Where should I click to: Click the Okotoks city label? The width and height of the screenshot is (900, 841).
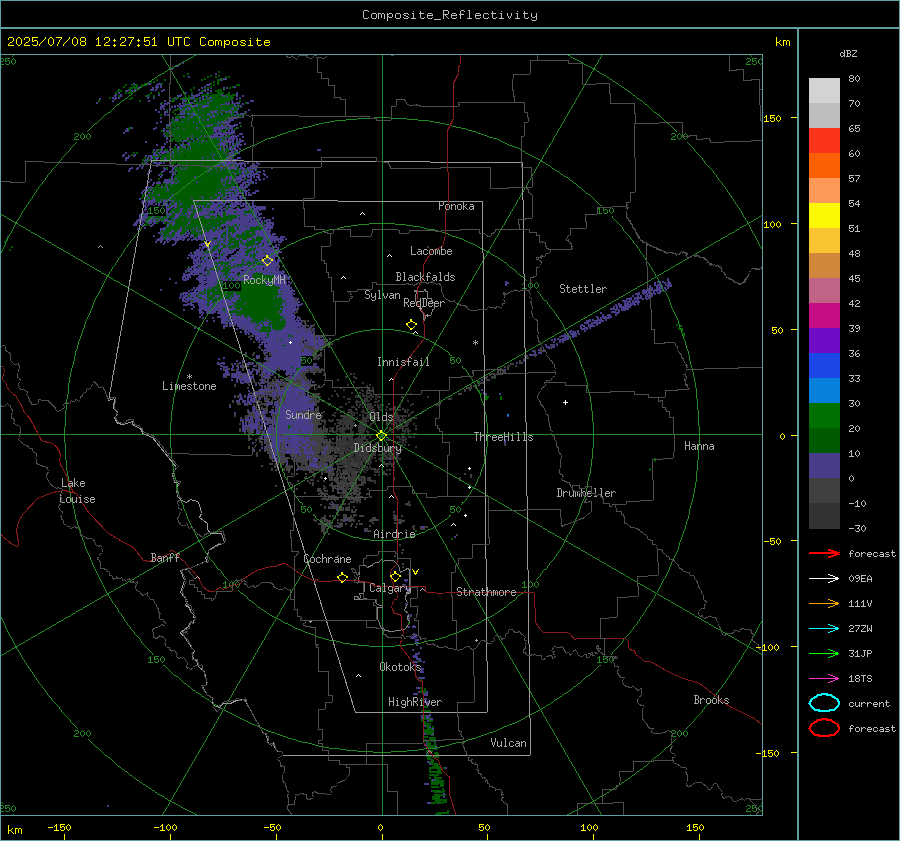click(x=401, y=667)
